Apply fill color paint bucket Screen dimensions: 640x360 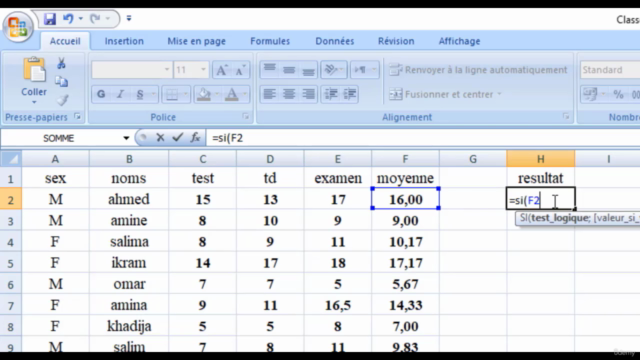[204, 95]
